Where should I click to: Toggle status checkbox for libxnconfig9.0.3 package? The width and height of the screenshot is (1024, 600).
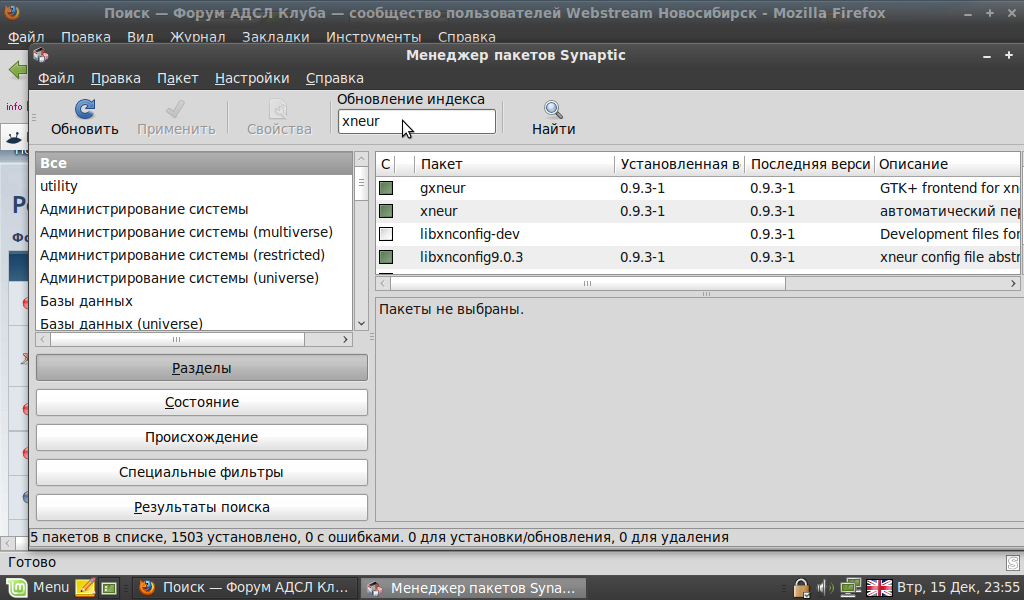tap(386, 257)
